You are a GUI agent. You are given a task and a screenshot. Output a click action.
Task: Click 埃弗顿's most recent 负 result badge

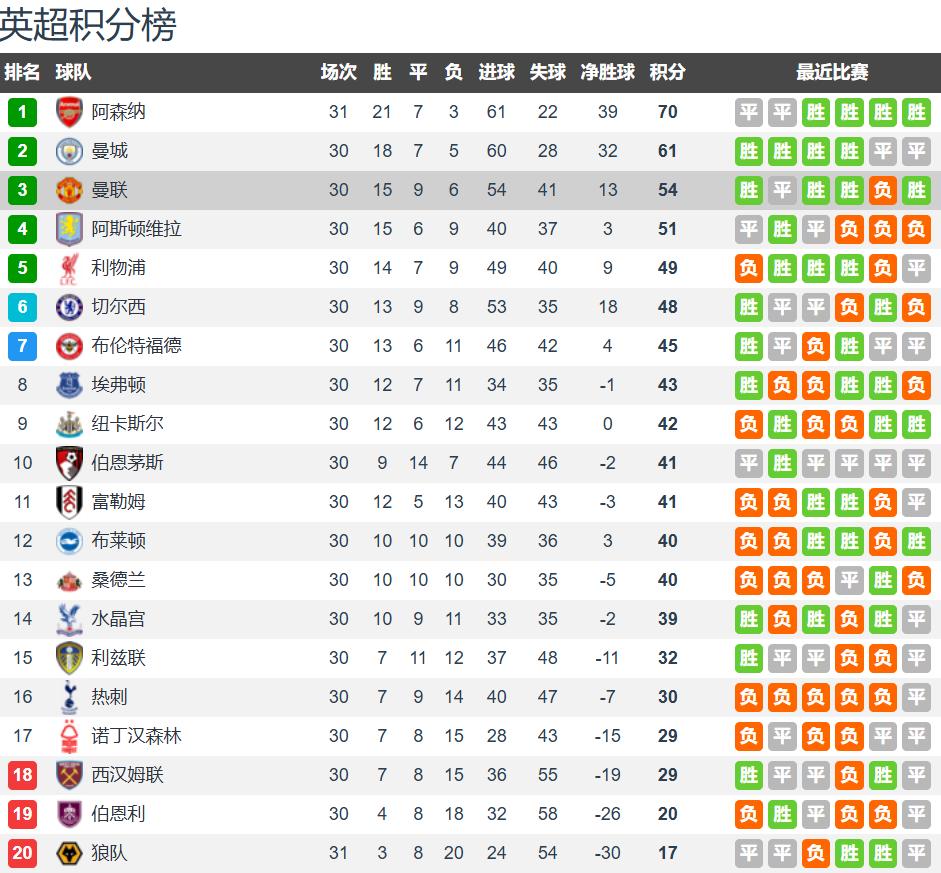[x=916, y=385]
